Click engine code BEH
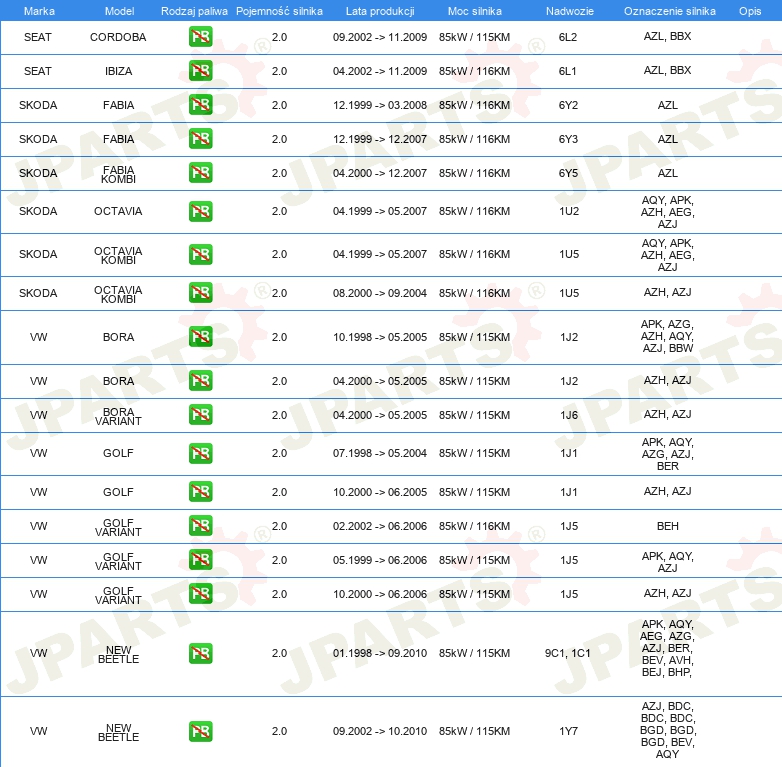Viewport: 782px width, 767px height. pyautogui.click(x=668, y=526)
